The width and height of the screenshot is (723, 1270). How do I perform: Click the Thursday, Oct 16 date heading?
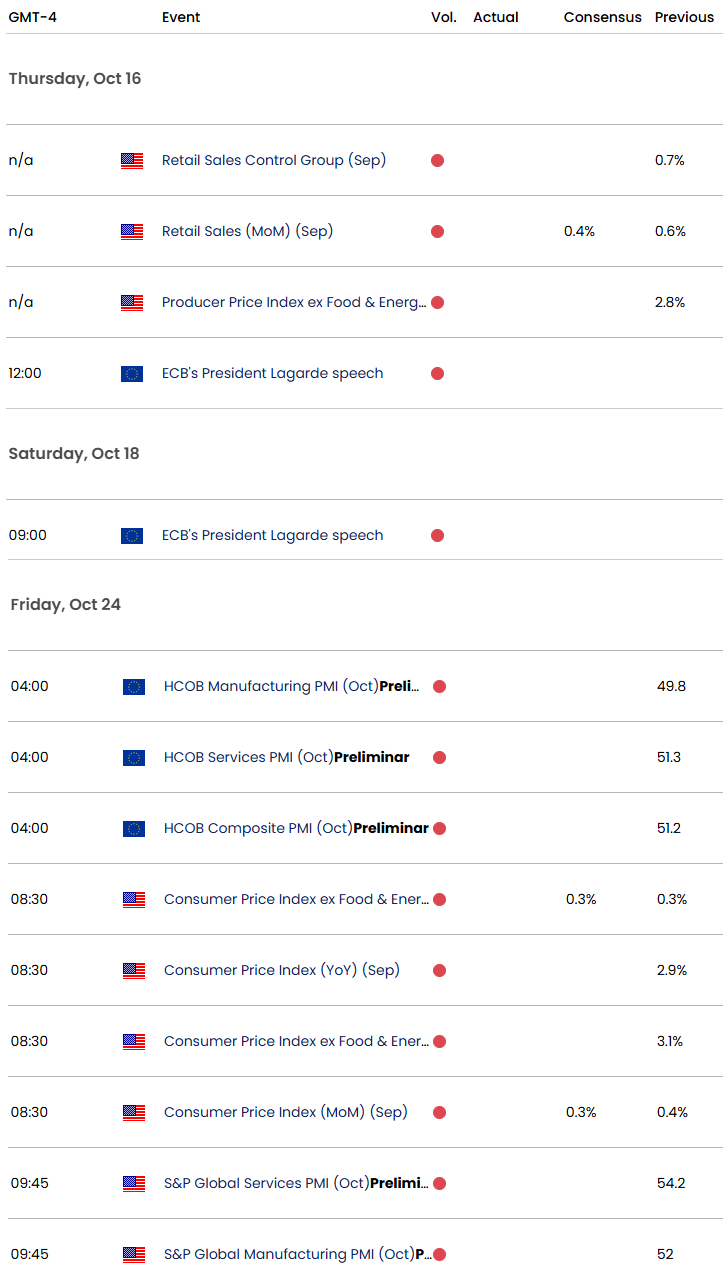point(75,78)
